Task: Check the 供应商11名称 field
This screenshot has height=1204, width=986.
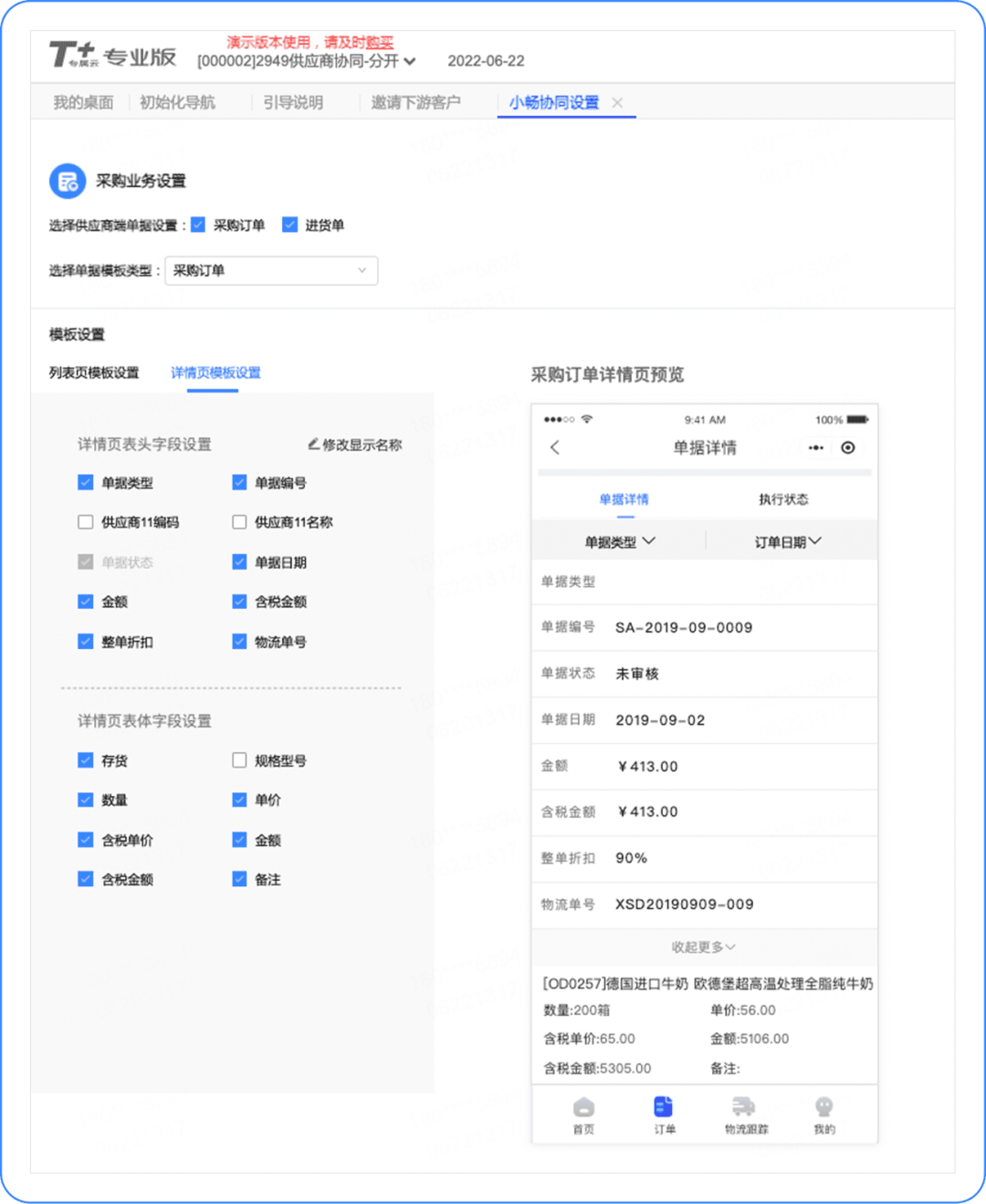Action: pos(239,522)
